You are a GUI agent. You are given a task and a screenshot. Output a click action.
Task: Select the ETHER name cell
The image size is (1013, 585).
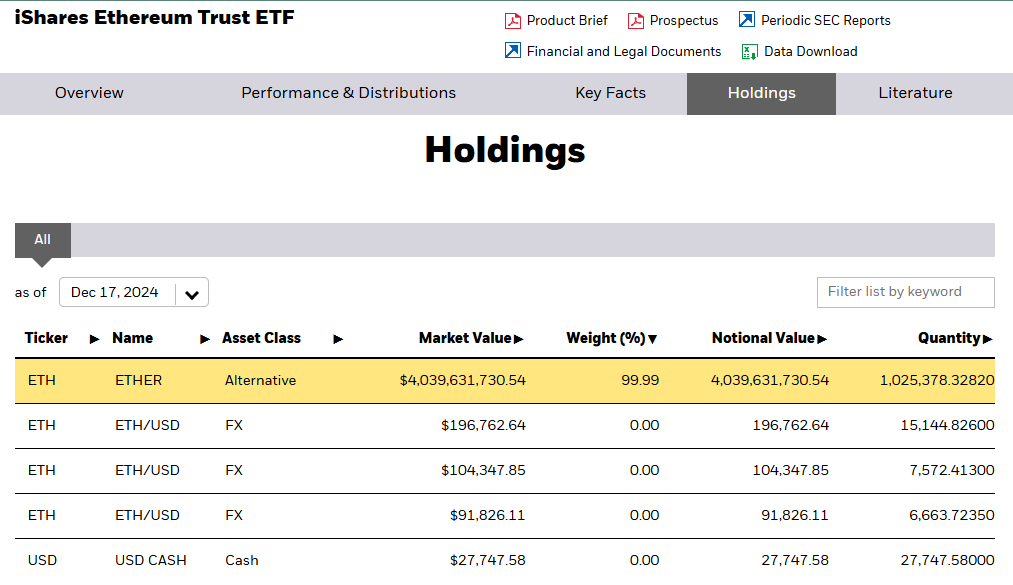[138, 381]
